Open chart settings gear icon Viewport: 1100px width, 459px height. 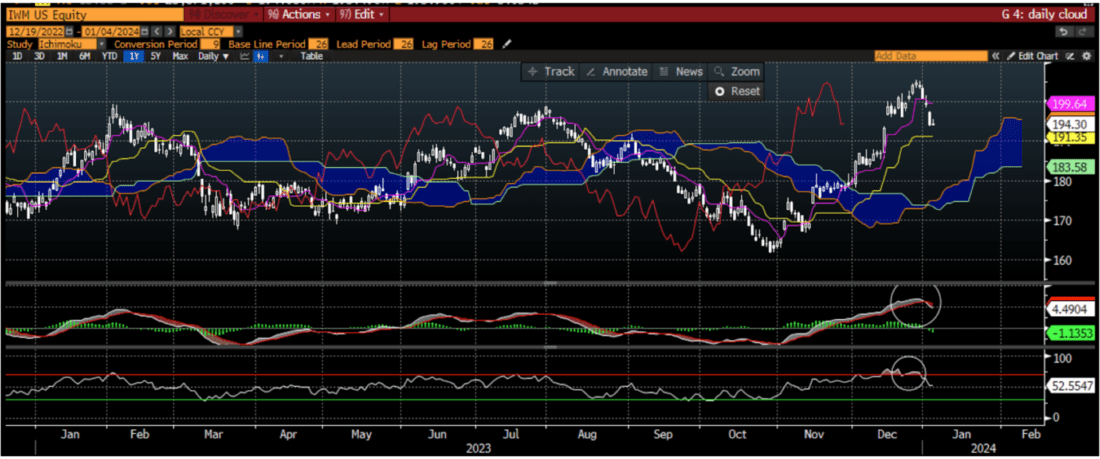tap(1086, 56)
